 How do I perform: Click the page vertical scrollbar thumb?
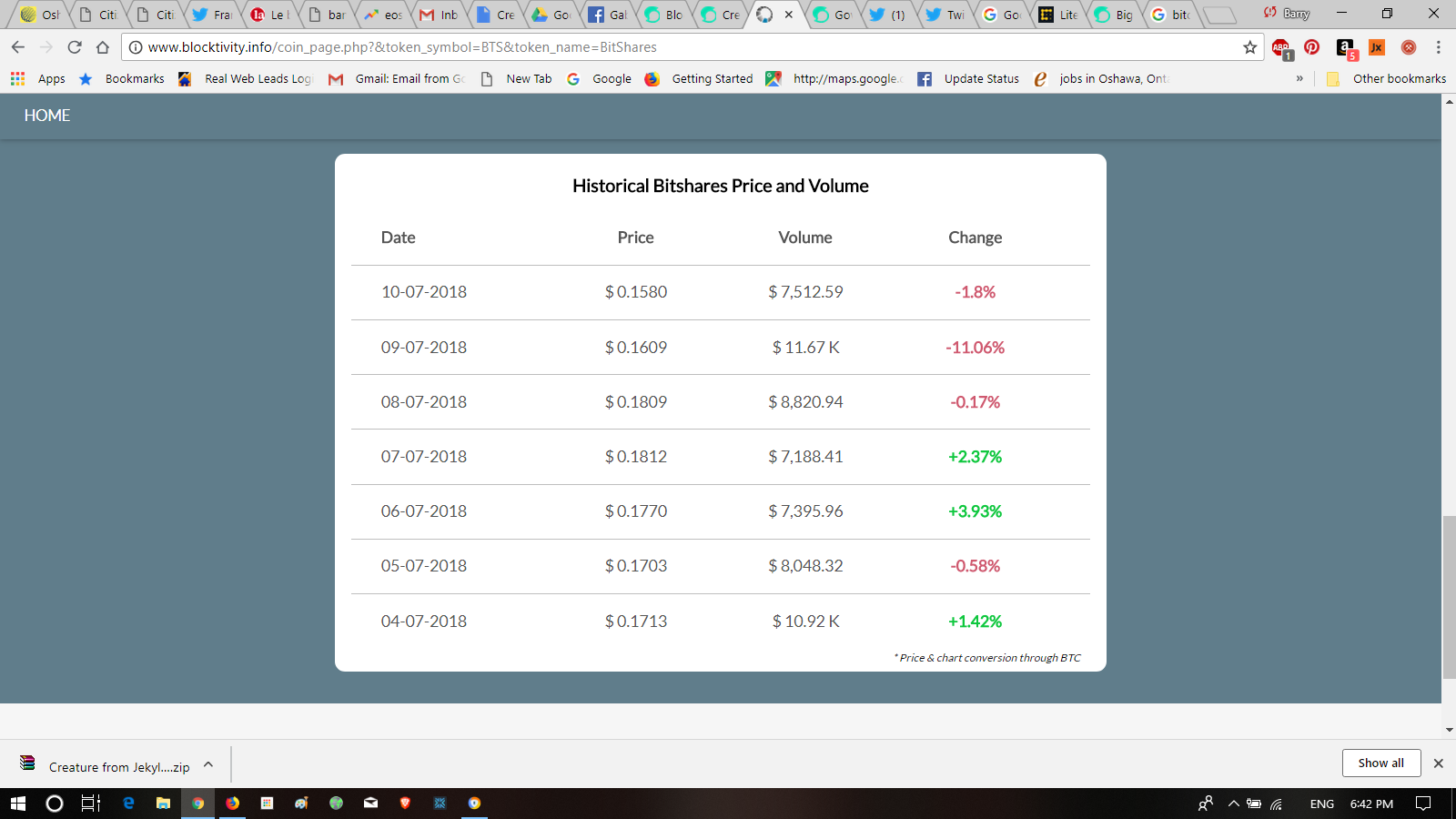coord(1449,597)
